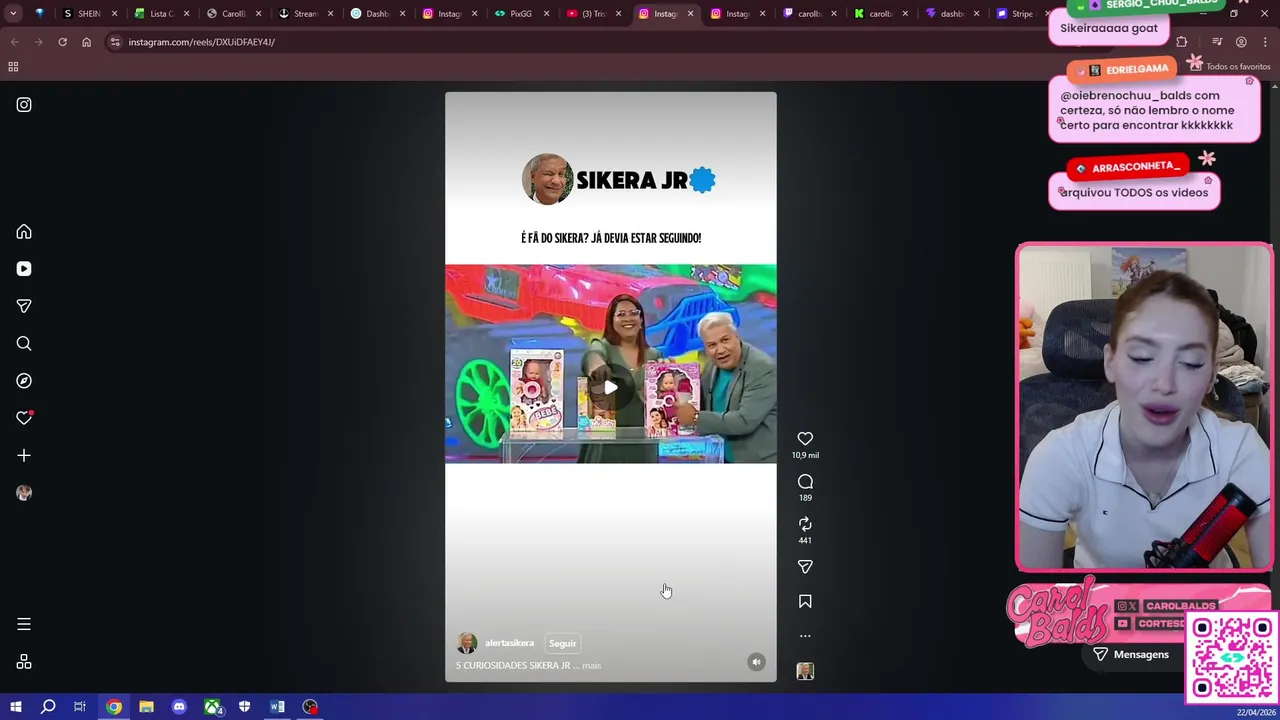Open Explore compass in the sidebar

point(24,381)
